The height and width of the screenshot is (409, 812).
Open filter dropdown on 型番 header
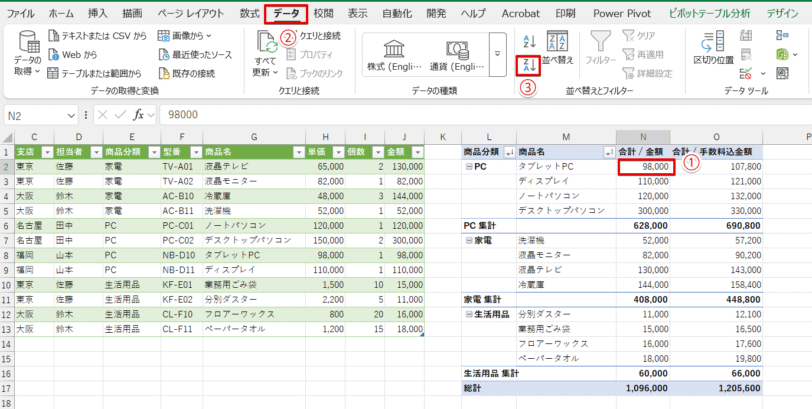[x=196, y=152]
